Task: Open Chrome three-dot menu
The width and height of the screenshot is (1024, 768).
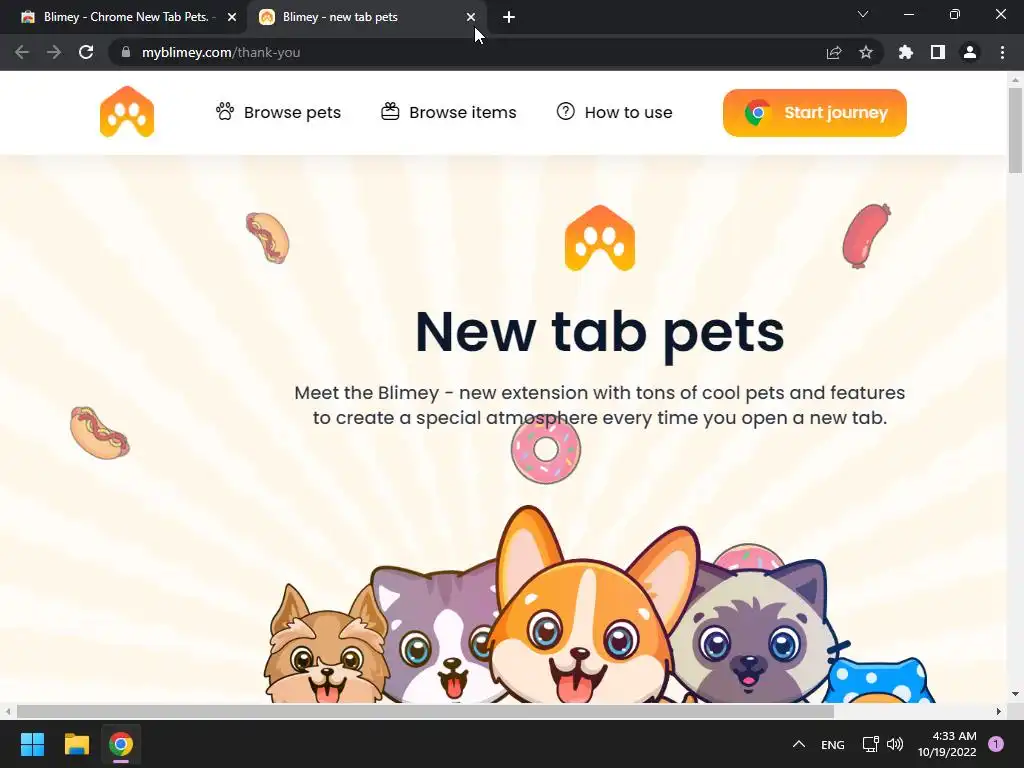Action: coord(1002,52)
